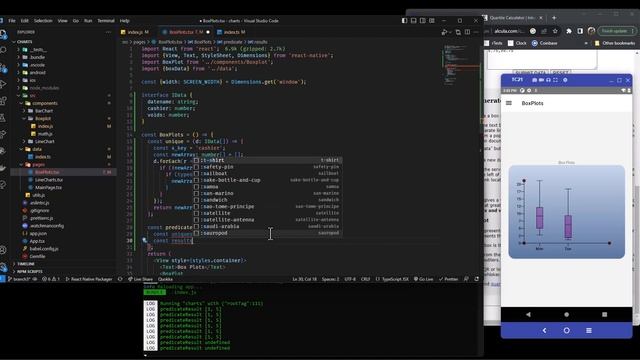
Task: Toggle Panel layout icon in title bar
Action: point(413,20)
